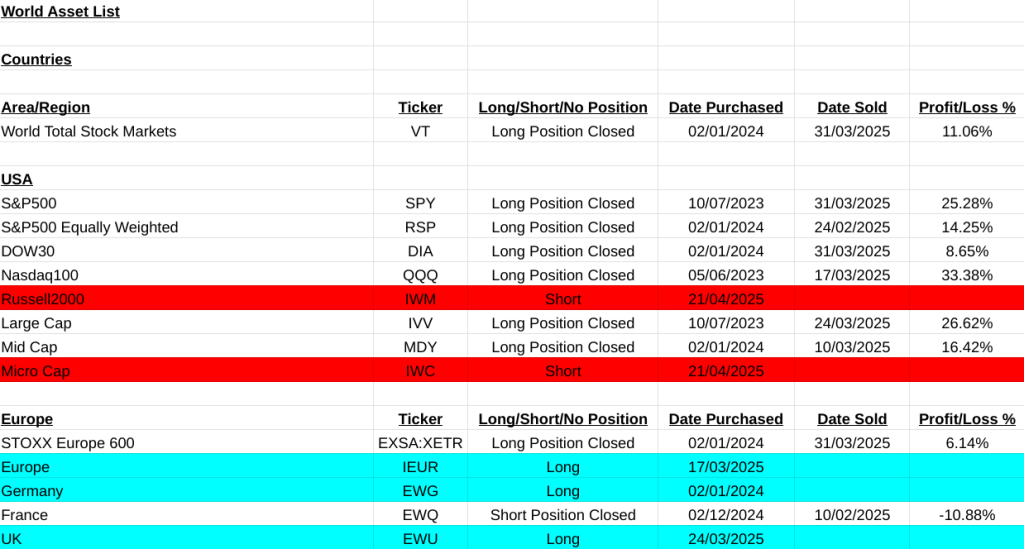Click the red Micro Cap cell
This screenshot has height=549, width=1024.
(35, 371)
